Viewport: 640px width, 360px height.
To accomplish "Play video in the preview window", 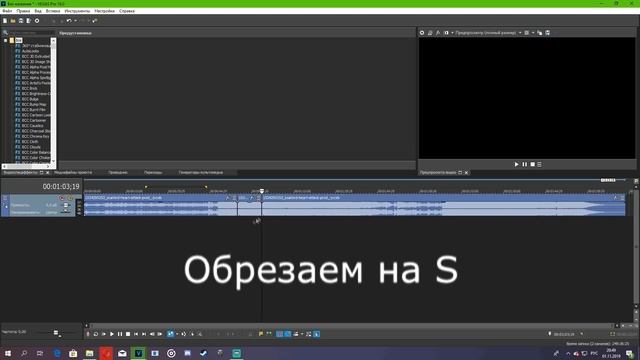I will click(x=516, y=164).
